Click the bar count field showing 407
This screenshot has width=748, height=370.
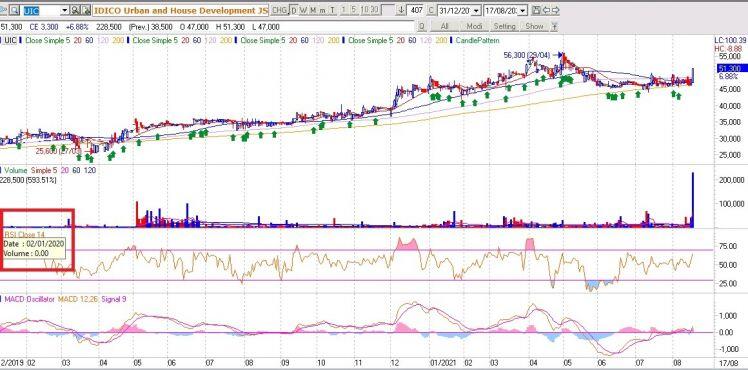point(415,10)
